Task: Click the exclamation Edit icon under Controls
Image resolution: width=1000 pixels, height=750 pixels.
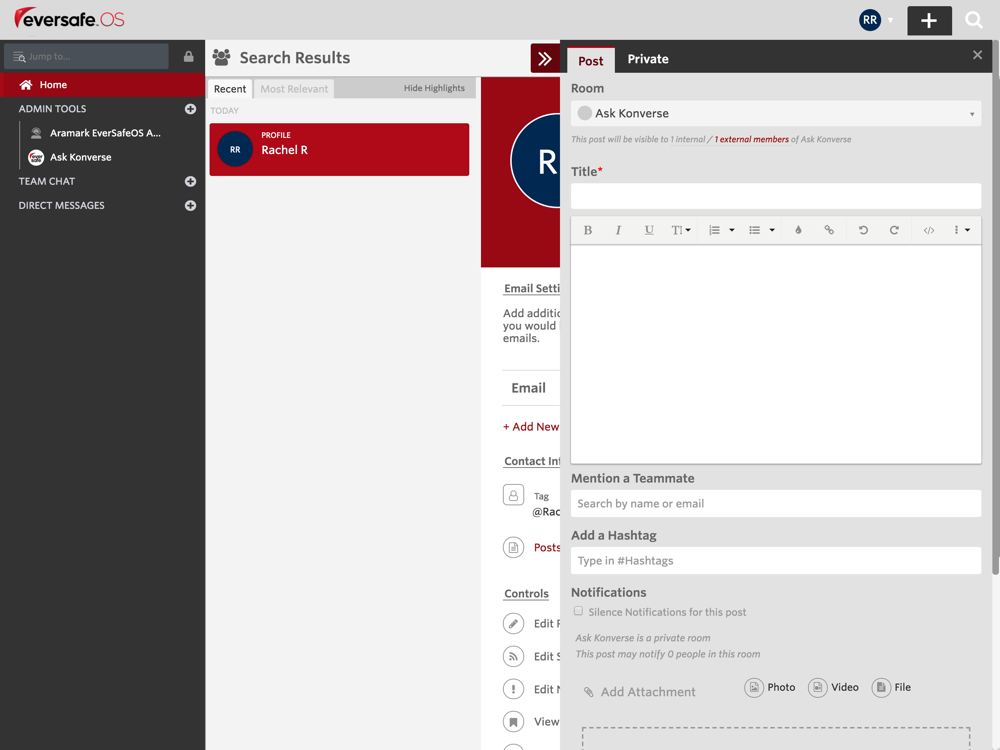Action: tap(513, 689)
